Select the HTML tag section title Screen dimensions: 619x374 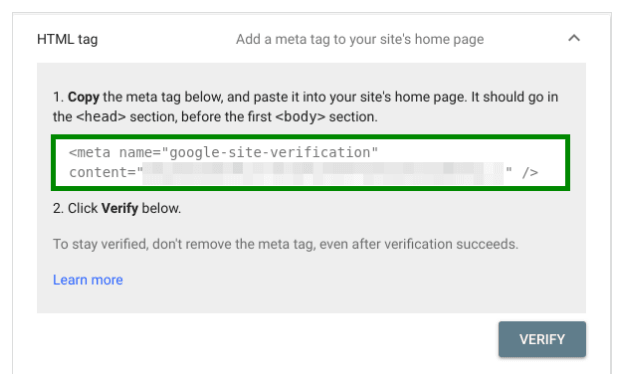[x=68, y=39]
